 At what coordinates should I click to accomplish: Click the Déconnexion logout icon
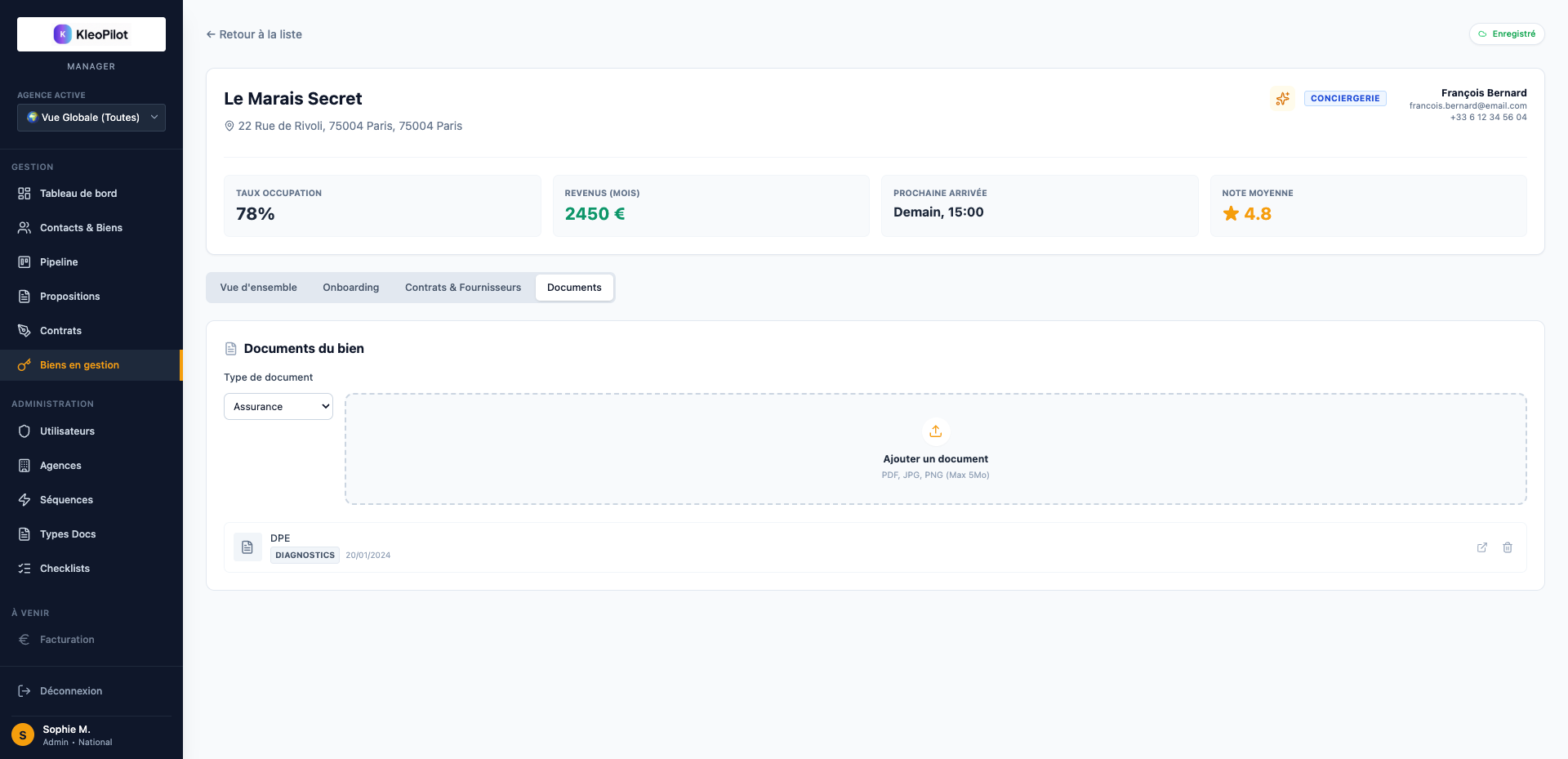(24, 691)
